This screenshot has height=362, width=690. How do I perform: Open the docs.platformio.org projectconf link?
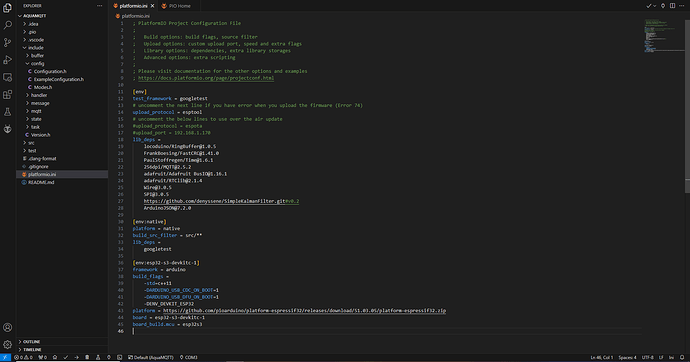pyautogui.click(x=206, y=78)
